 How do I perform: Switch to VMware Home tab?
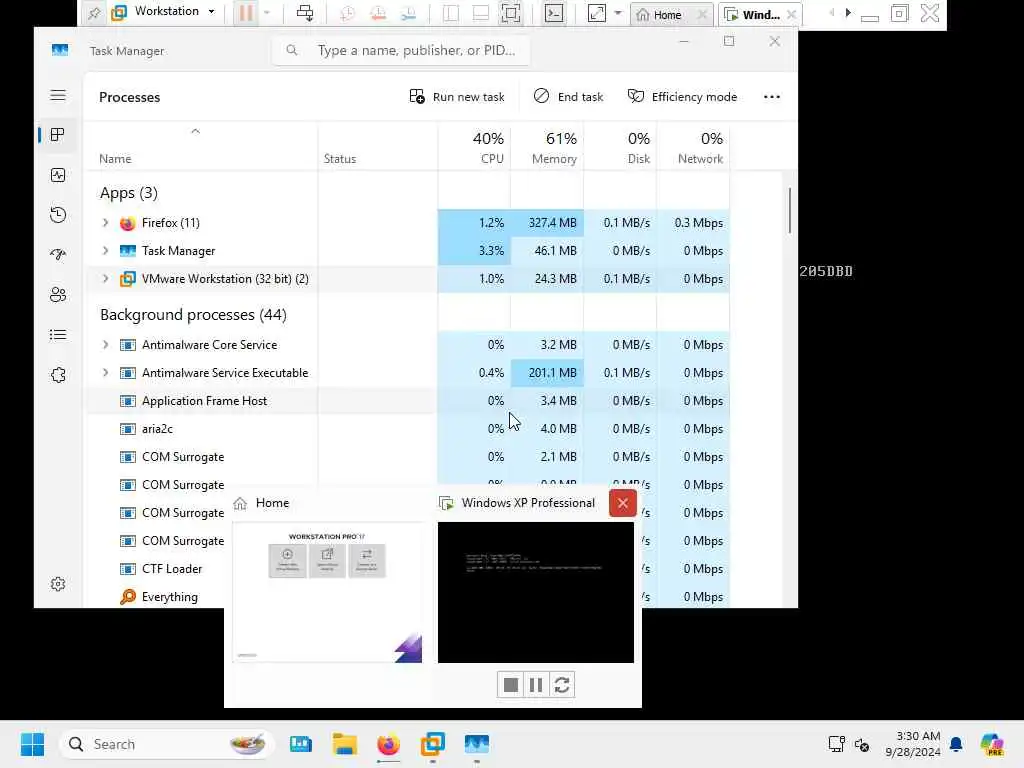(x=665, y=14)
